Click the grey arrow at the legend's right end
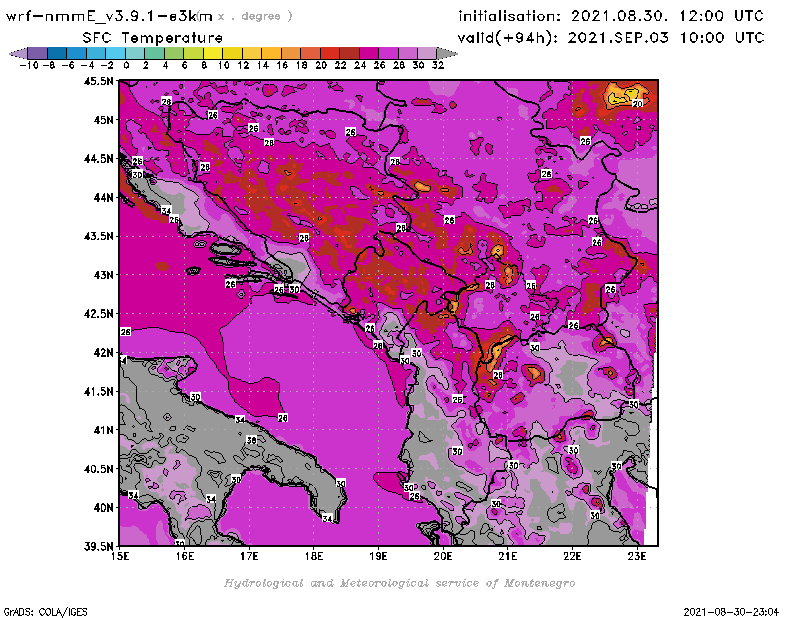The image size is (800, 618). (x=447, y=53)
